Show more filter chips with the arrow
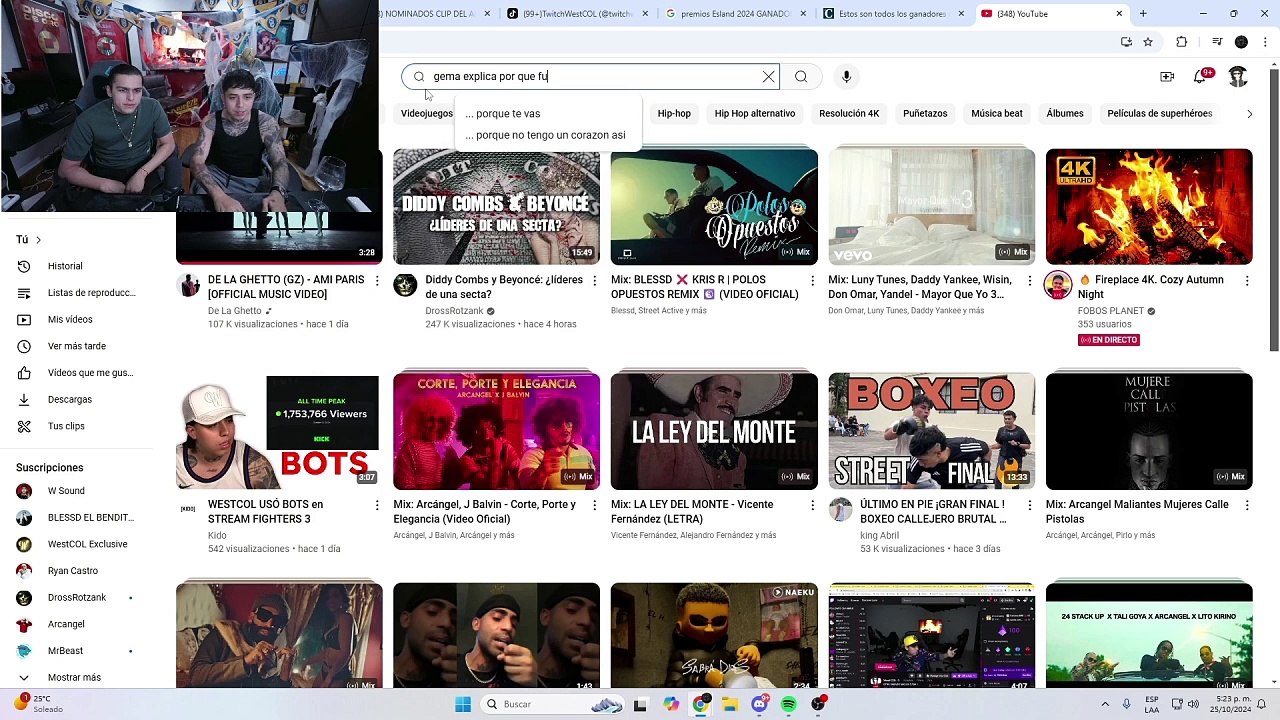This screenshot has height=720, width=1280. [1249, 114]
